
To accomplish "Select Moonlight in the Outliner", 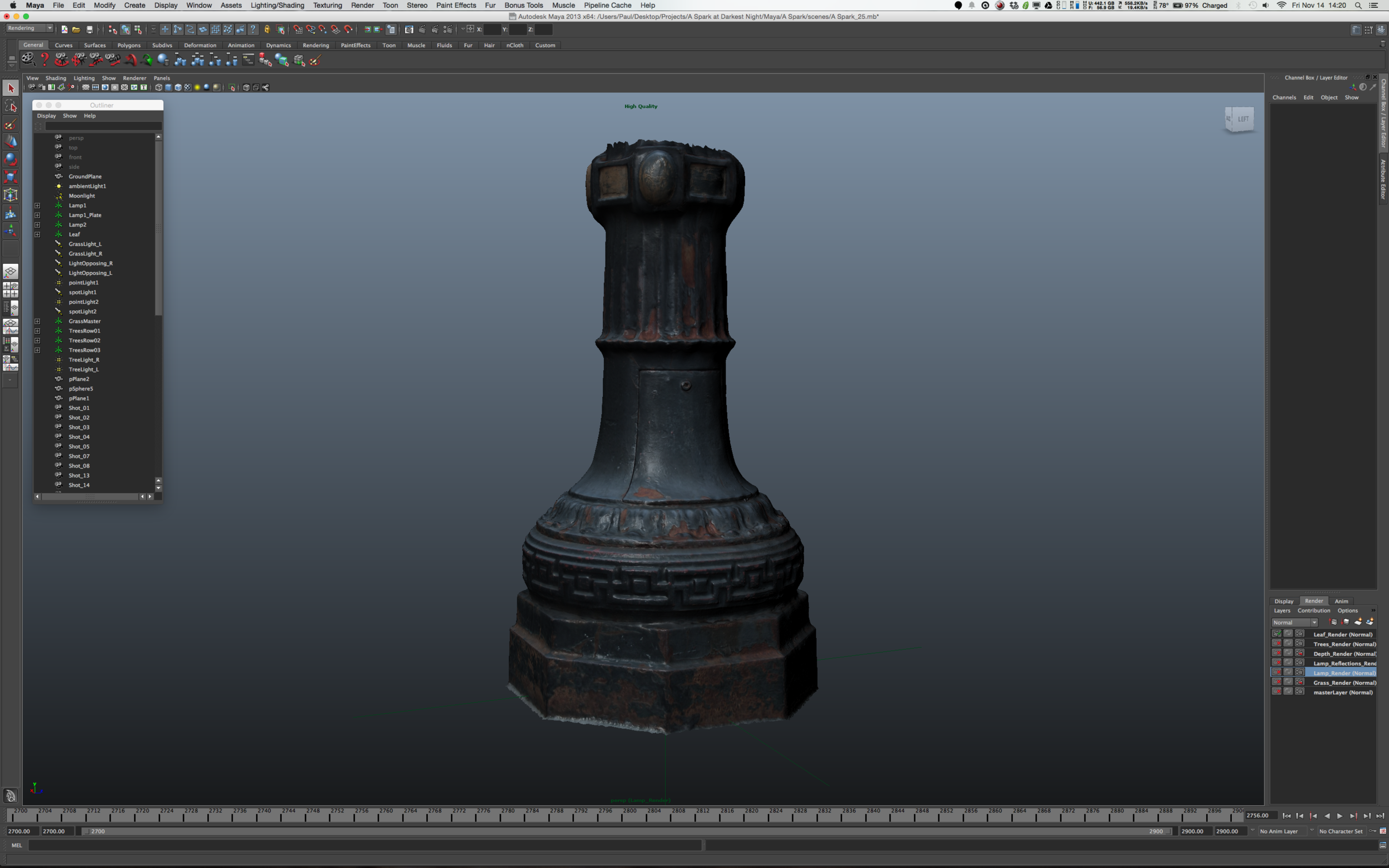I will point(82,196).
